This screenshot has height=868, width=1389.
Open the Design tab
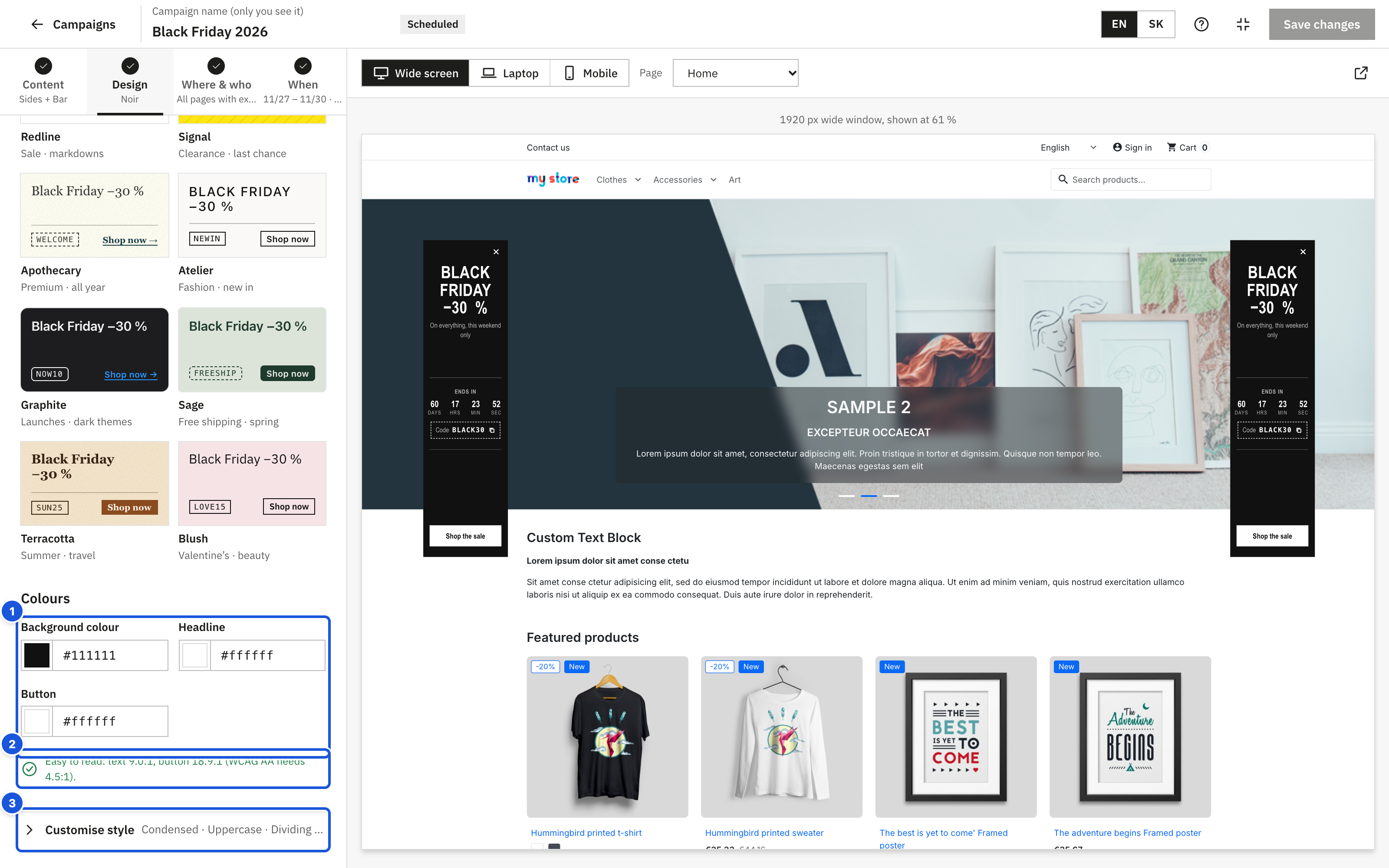[x=130, y=82]
